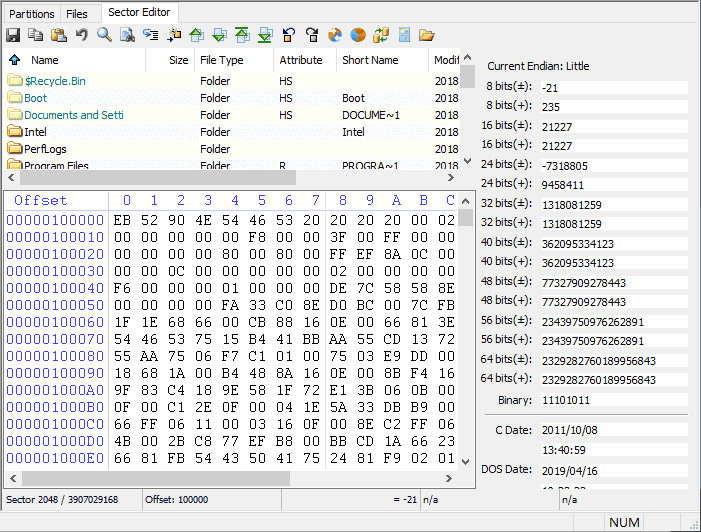Click the Save floppy disk icon
701x532 pixels.
click(13, 35)
